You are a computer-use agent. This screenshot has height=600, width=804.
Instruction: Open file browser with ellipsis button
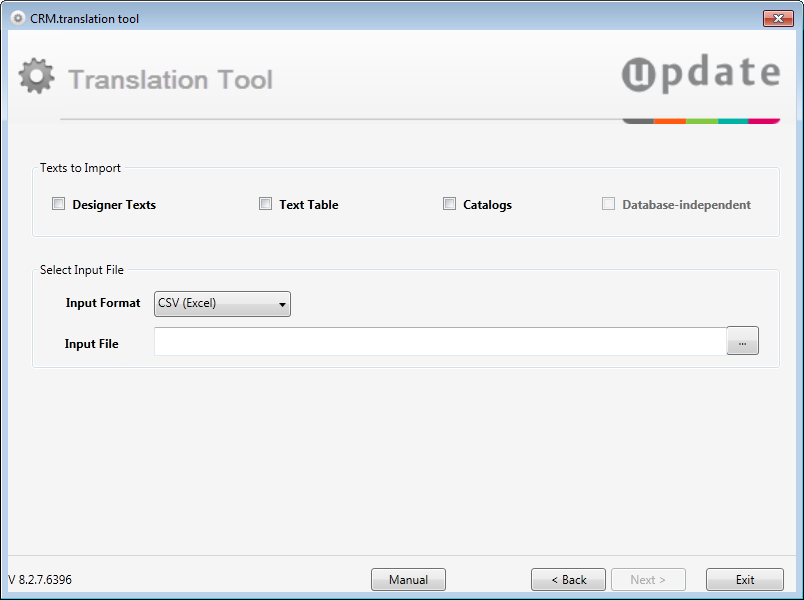click(x=742, y=341)
